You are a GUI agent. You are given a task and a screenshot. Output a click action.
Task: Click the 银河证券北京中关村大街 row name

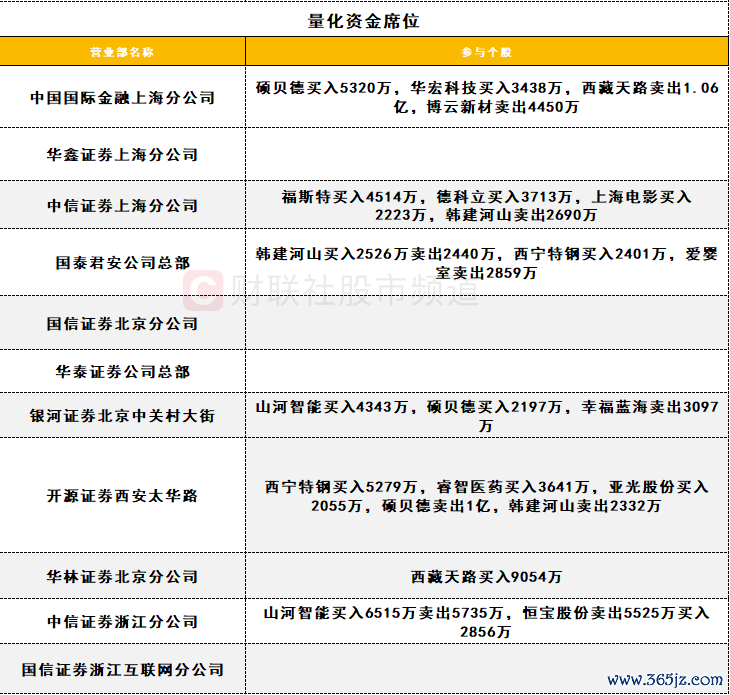click(122, 415)
